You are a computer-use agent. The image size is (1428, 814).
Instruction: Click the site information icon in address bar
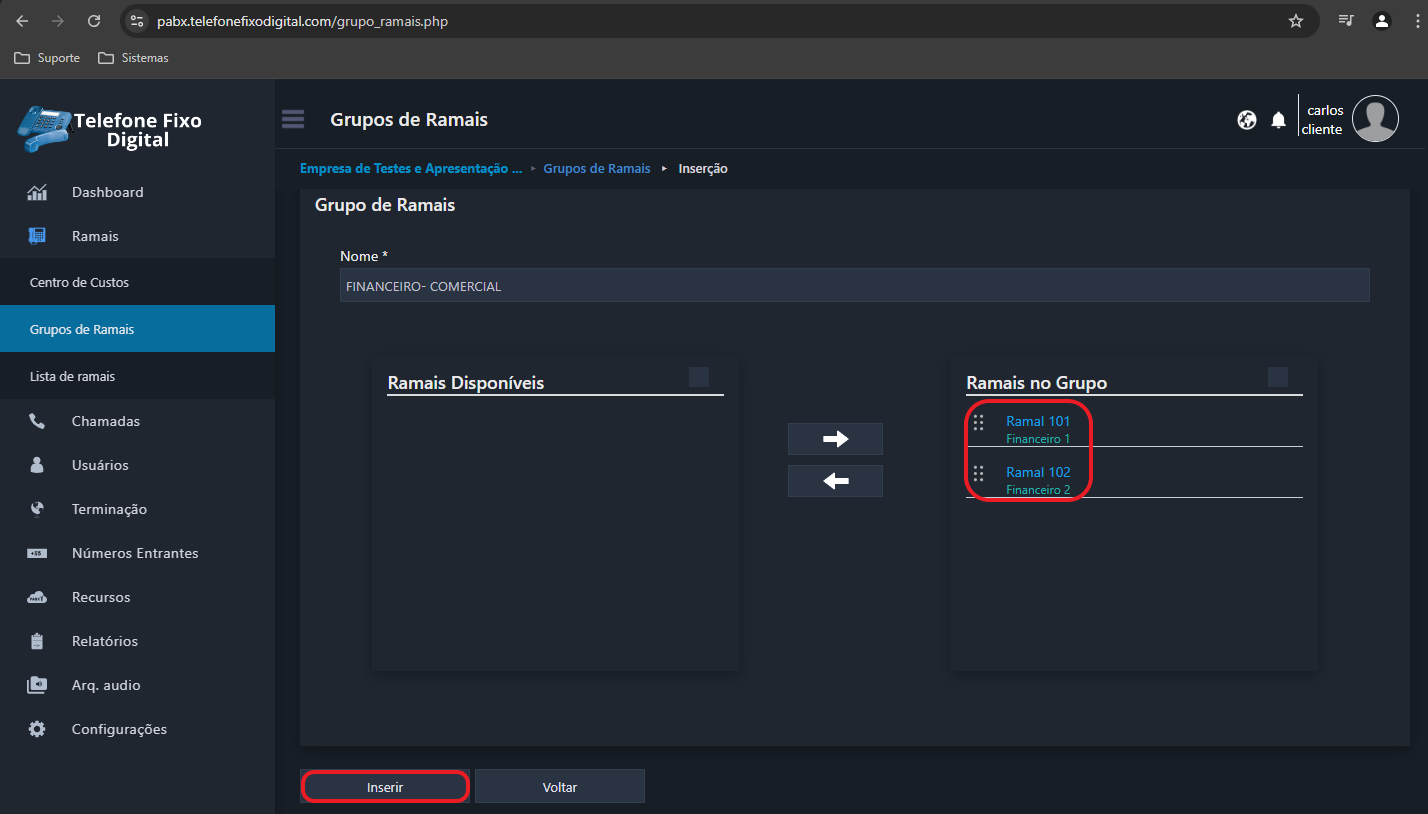(138, 21)
